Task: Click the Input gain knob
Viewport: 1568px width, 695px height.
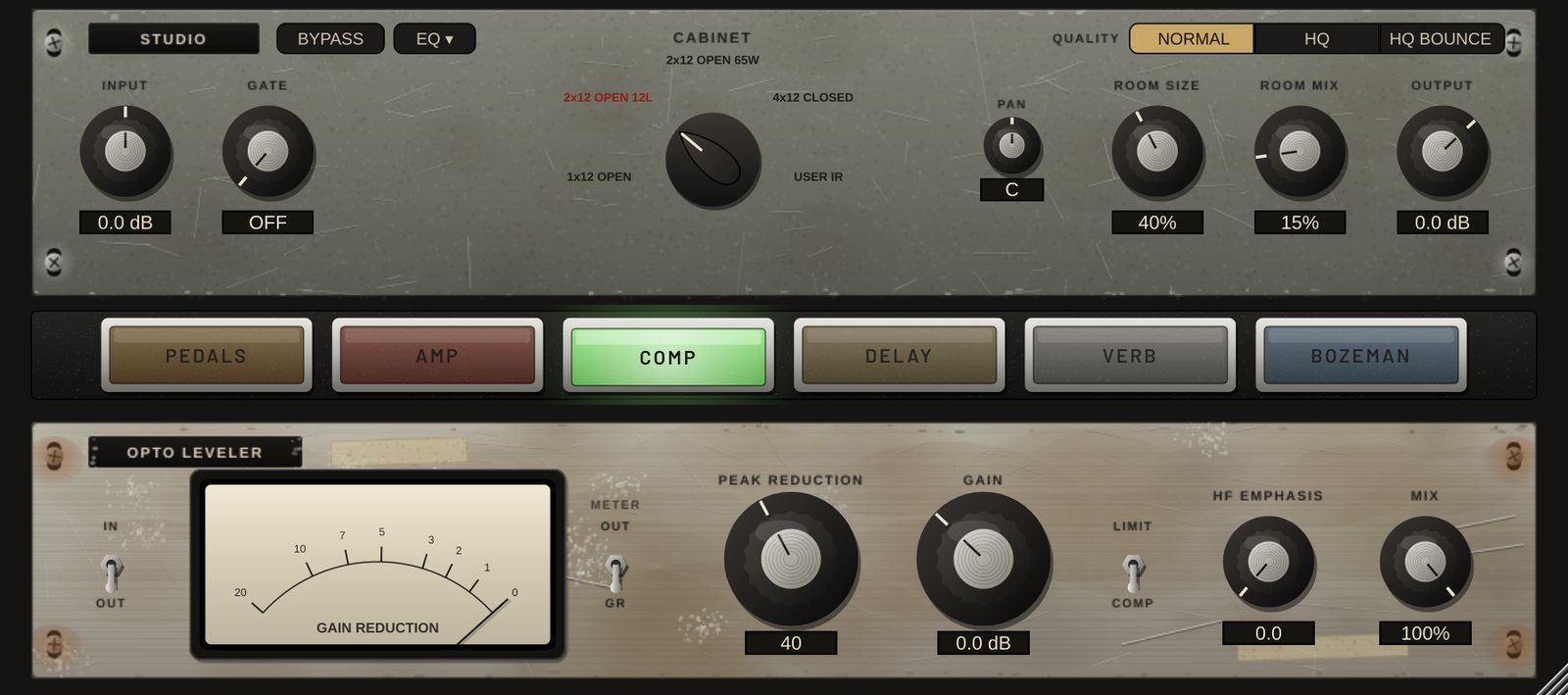Action: tap(125, 152)
